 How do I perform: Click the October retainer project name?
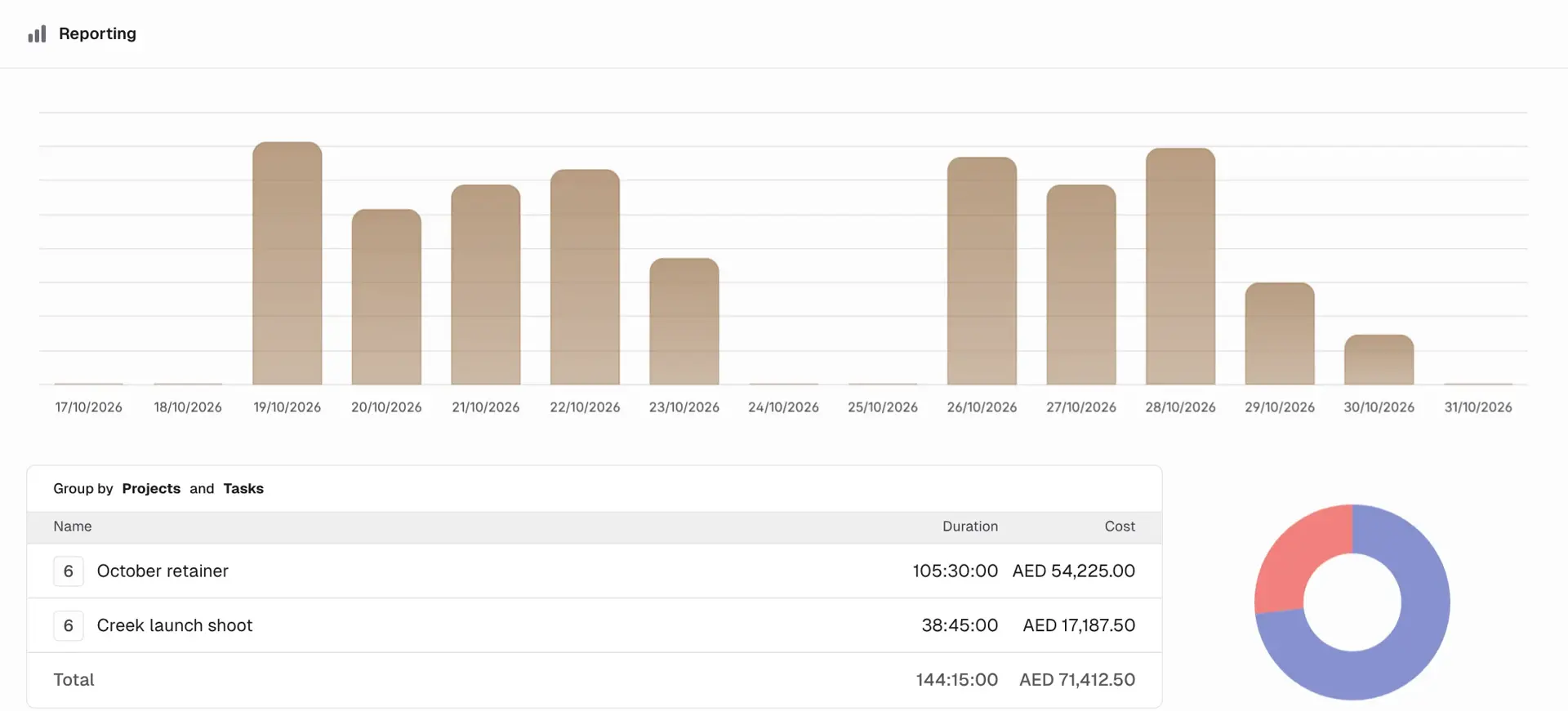coord(163,571)
